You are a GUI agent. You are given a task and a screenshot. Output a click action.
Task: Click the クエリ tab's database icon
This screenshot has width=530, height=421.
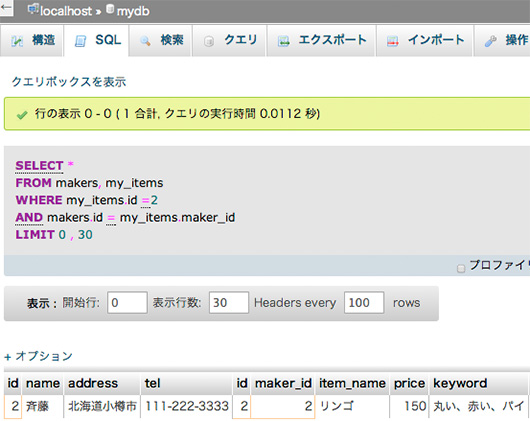(209, 42)
